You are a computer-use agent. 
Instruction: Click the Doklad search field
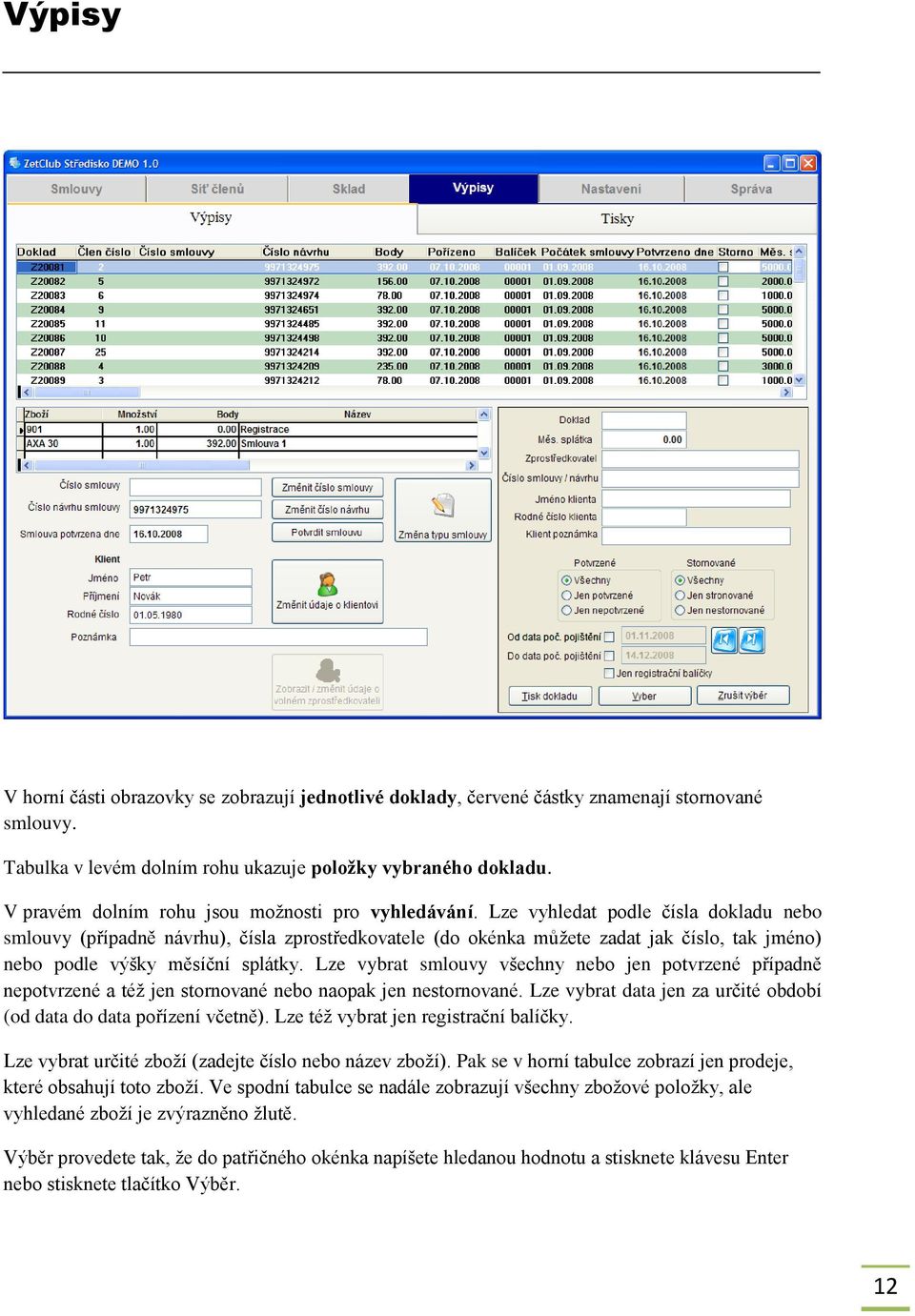(x=644, y=420)
